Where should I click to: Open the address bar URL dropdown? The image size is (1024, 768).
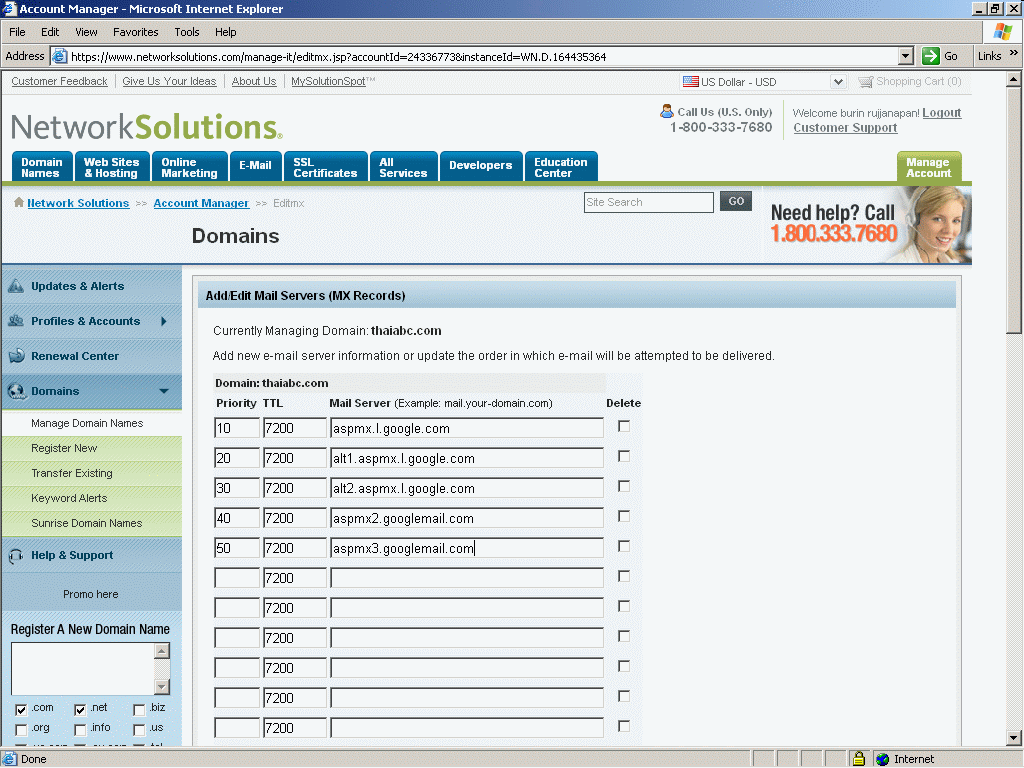(x=906, y=57)
